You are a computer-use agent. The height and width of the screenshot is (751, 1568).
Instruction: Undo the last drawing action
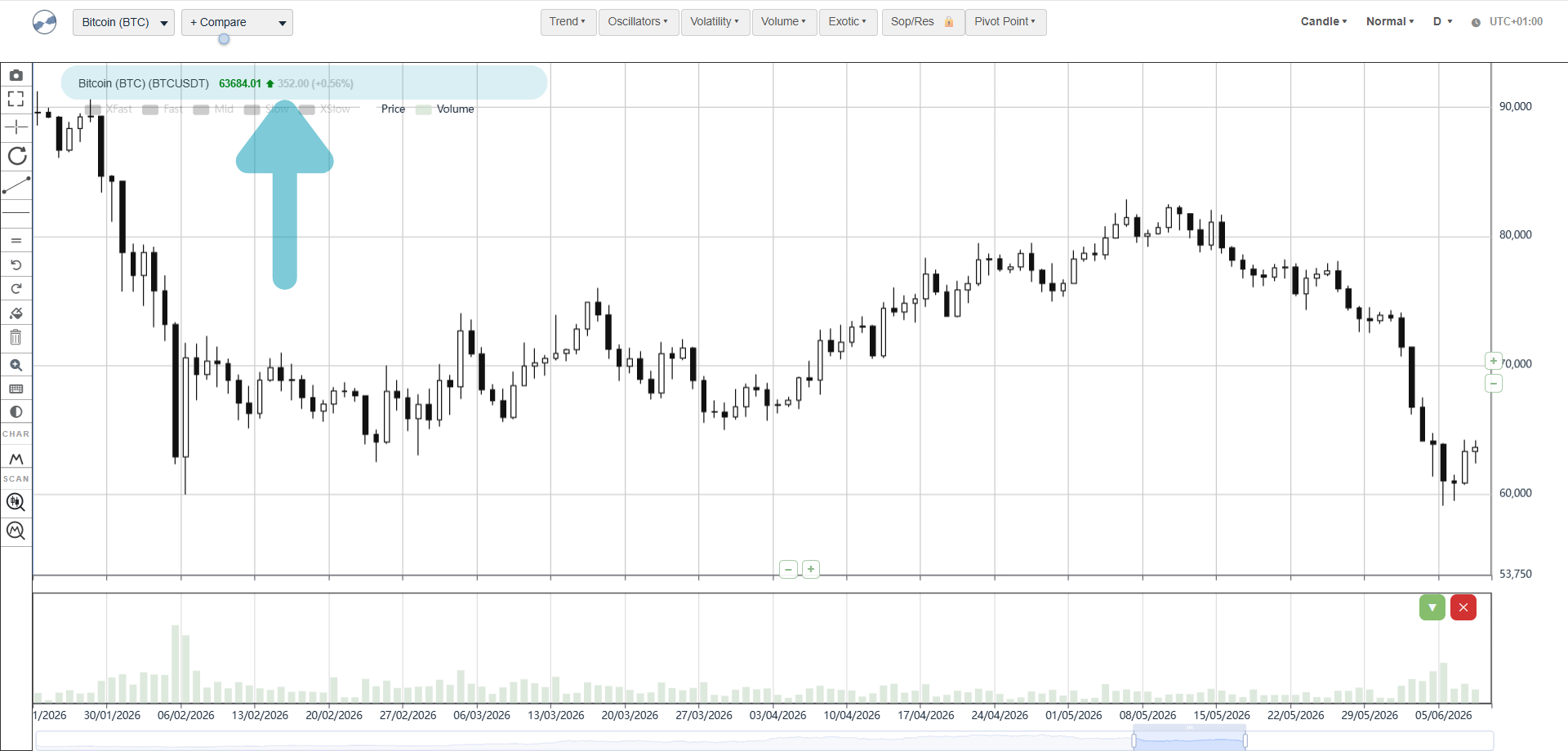tap(16, 264)
